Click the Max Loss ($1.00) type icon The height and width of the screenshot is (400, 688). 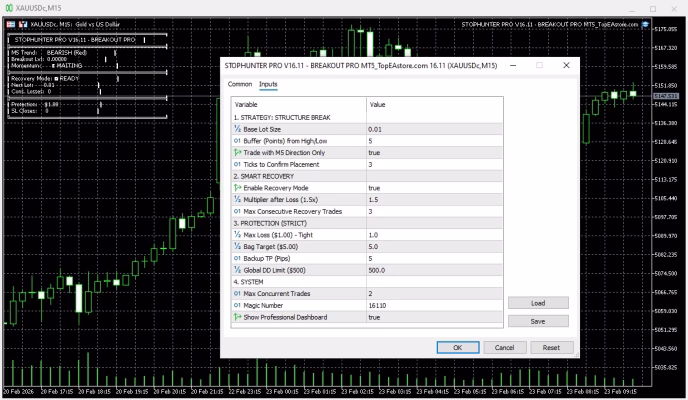pos(237,235)
